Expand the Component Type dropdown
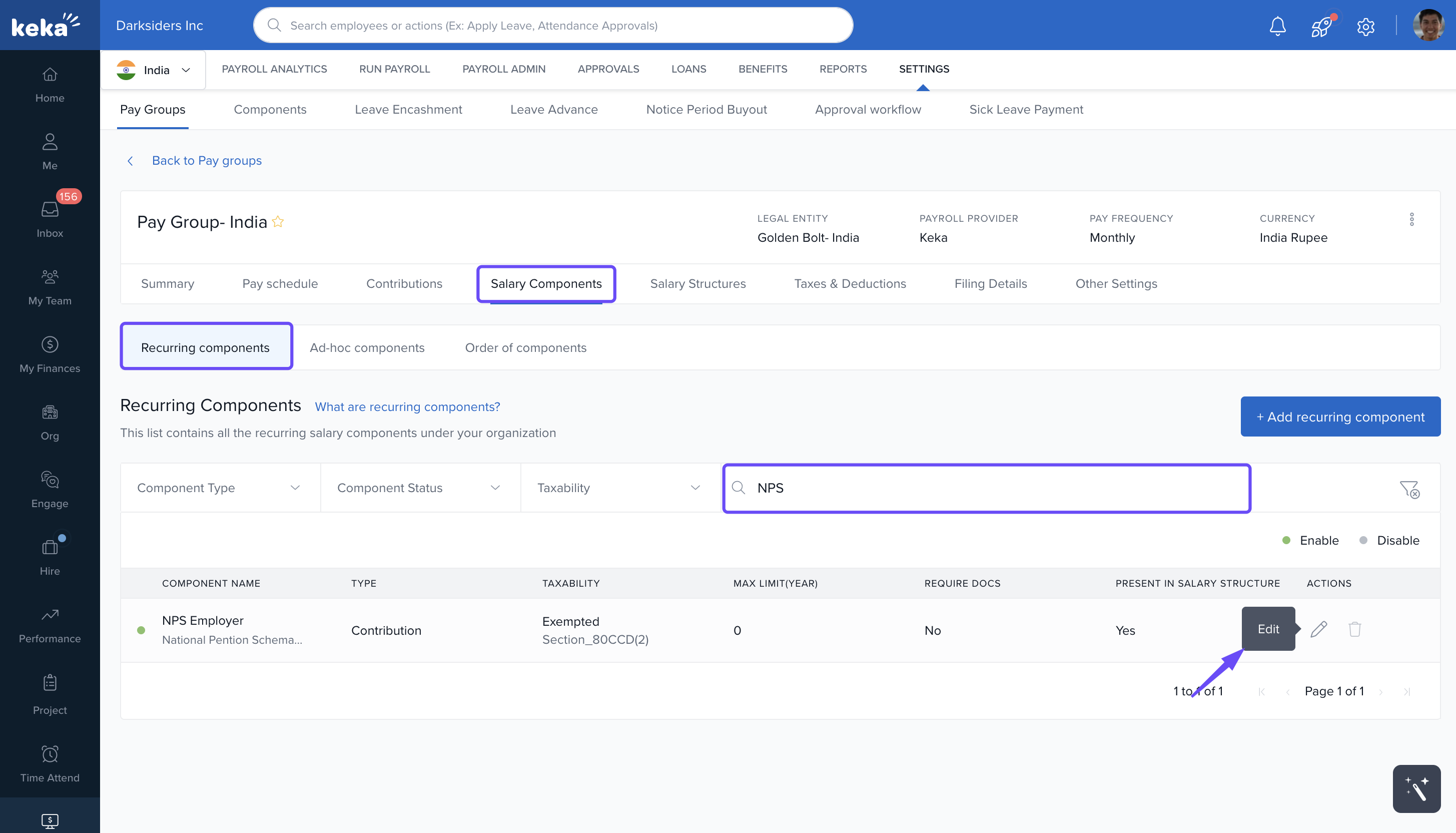1456x833 pixels. [x=220, y=488]
